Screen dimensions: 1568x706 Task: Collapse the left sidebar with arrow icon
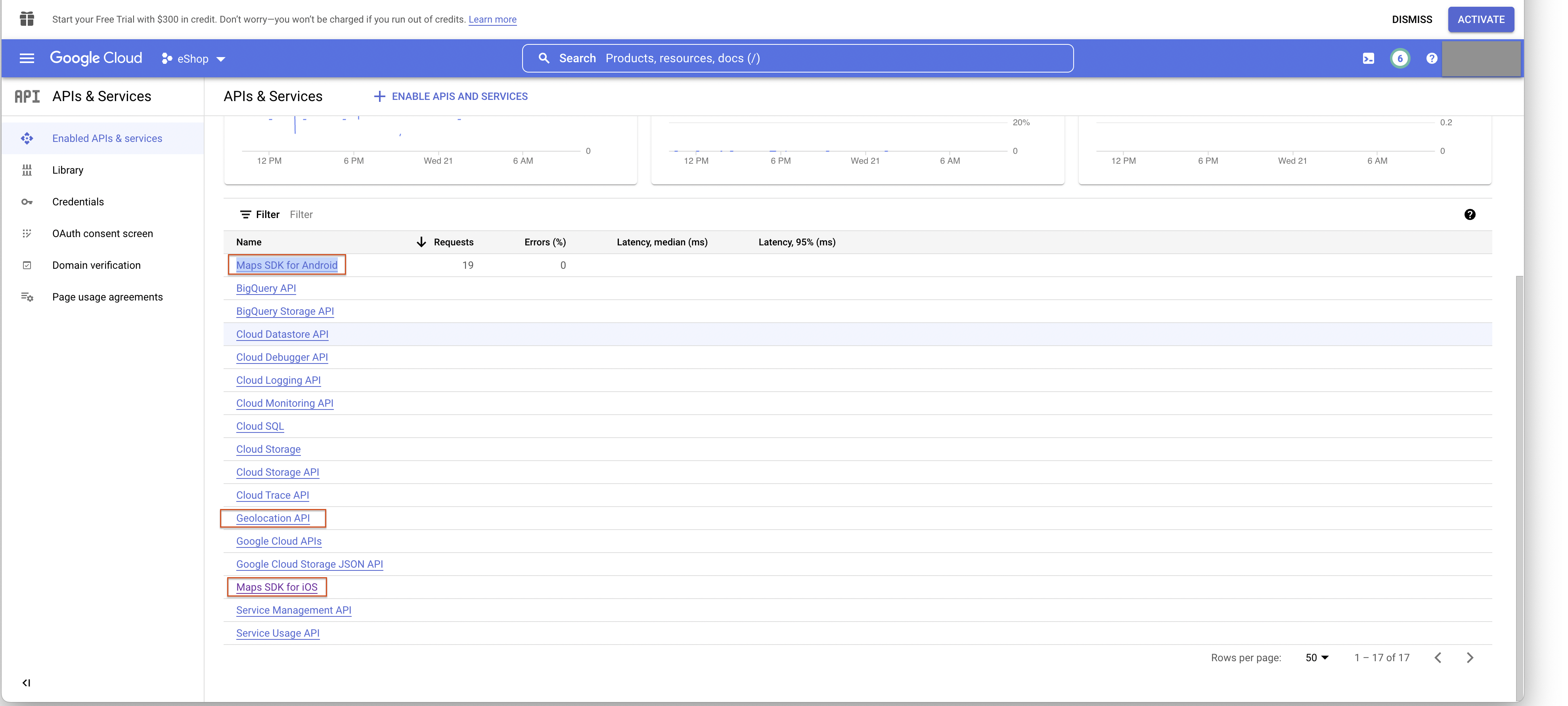click(x=26, y=683)
